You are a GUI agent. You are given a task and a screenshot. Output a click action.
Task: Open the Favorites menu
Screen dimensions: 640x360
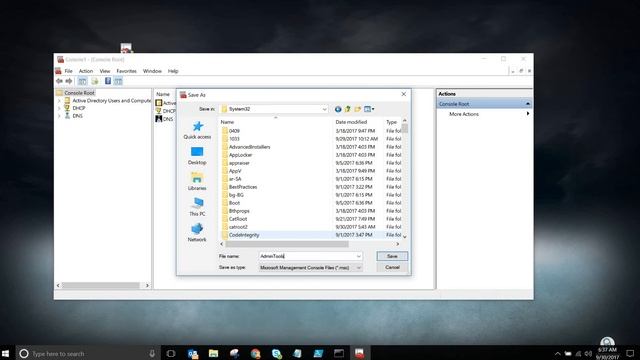pos(127,71)
